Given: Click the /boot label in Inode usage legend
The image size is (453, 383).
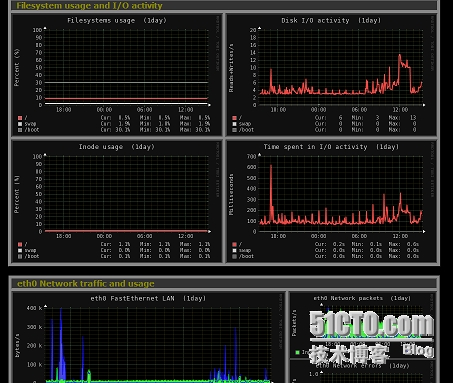Looking at the screenshot, I should tap(32, 256).
